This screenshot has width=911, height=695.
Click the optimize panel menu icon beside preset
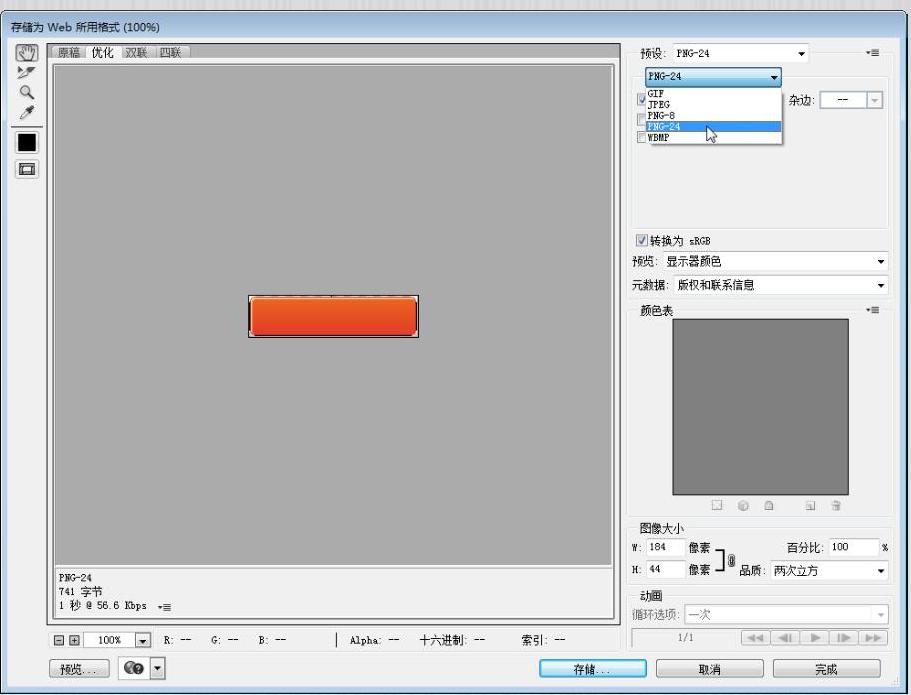point(873,52)
